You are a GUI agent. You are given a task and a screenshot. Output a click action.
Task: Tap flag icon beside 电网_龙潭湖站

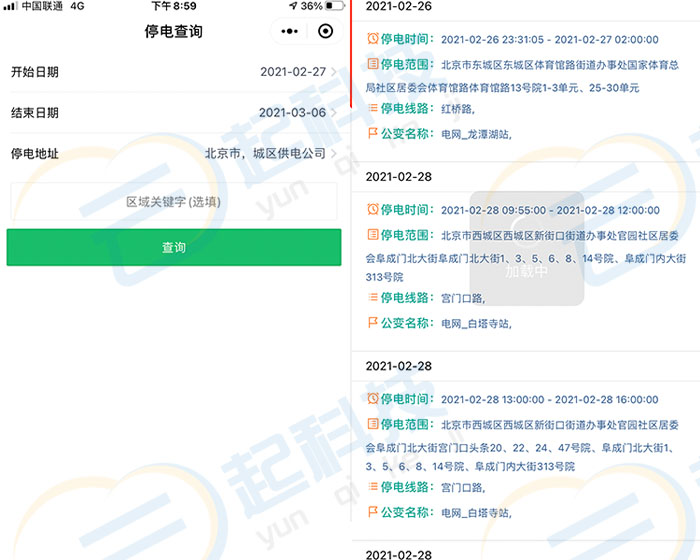coord(373,133)
